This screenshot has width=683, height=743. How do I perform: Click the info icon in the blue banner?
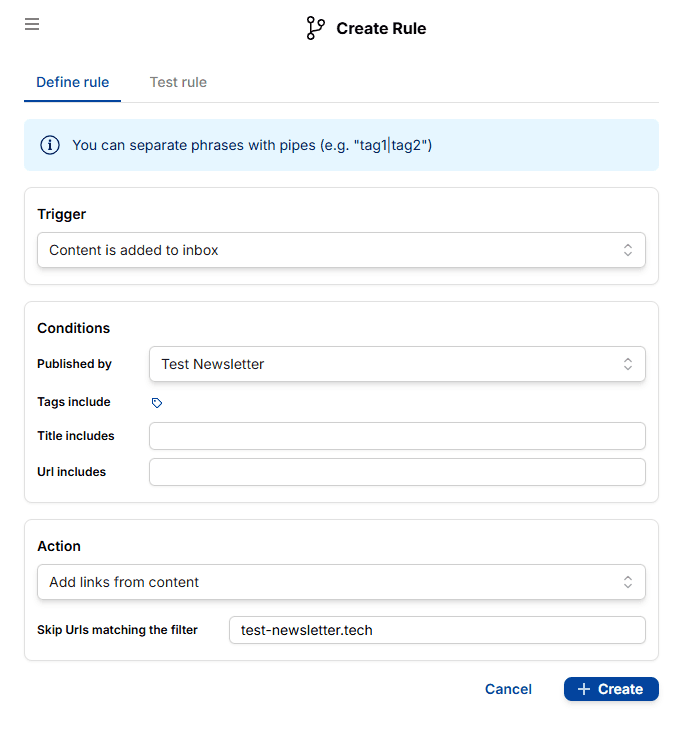[50, 145]
